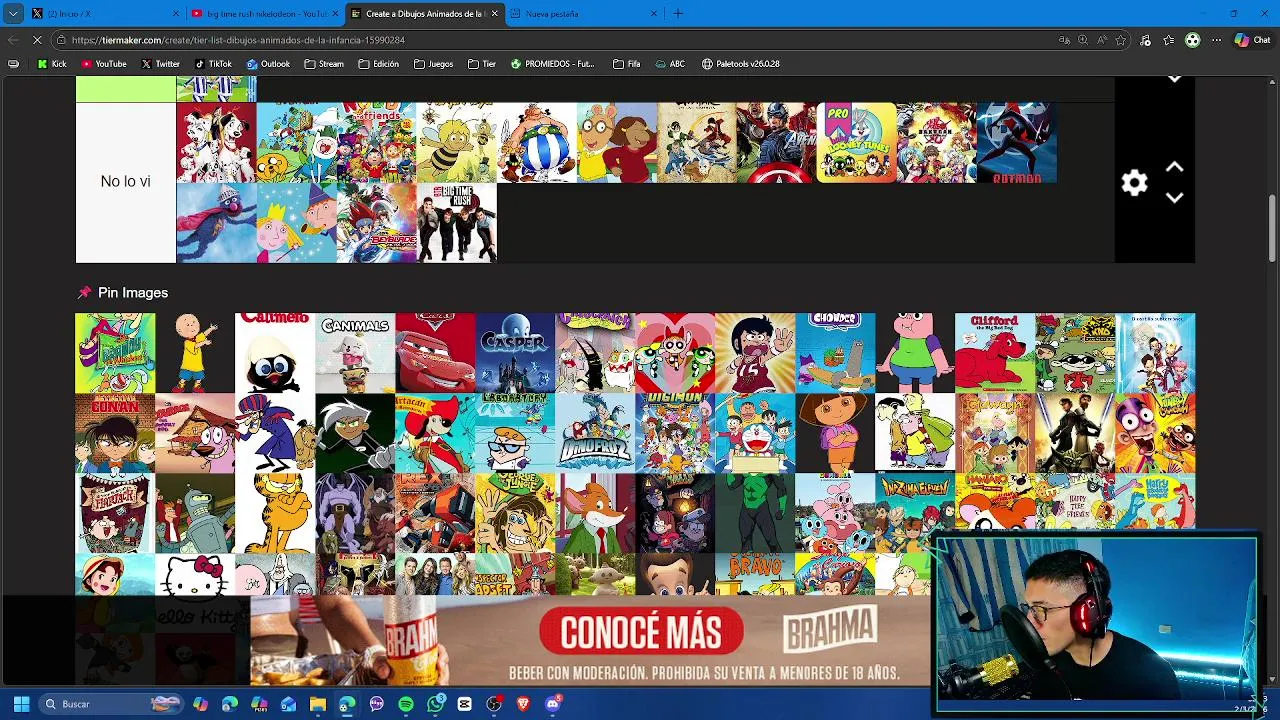1280x720 pixels.
Task: Stop loading the page
Action: tap(36, 40)
